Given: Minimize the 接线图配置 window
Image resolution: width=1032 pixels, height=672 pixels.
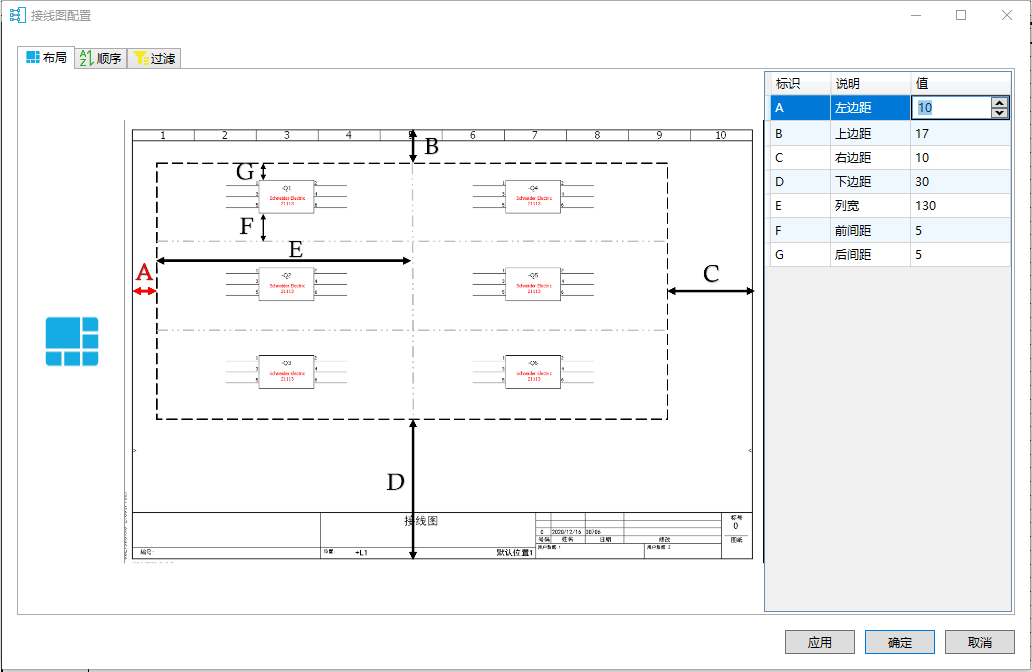Looking at the screenshot, I should [x=916, y=15].
